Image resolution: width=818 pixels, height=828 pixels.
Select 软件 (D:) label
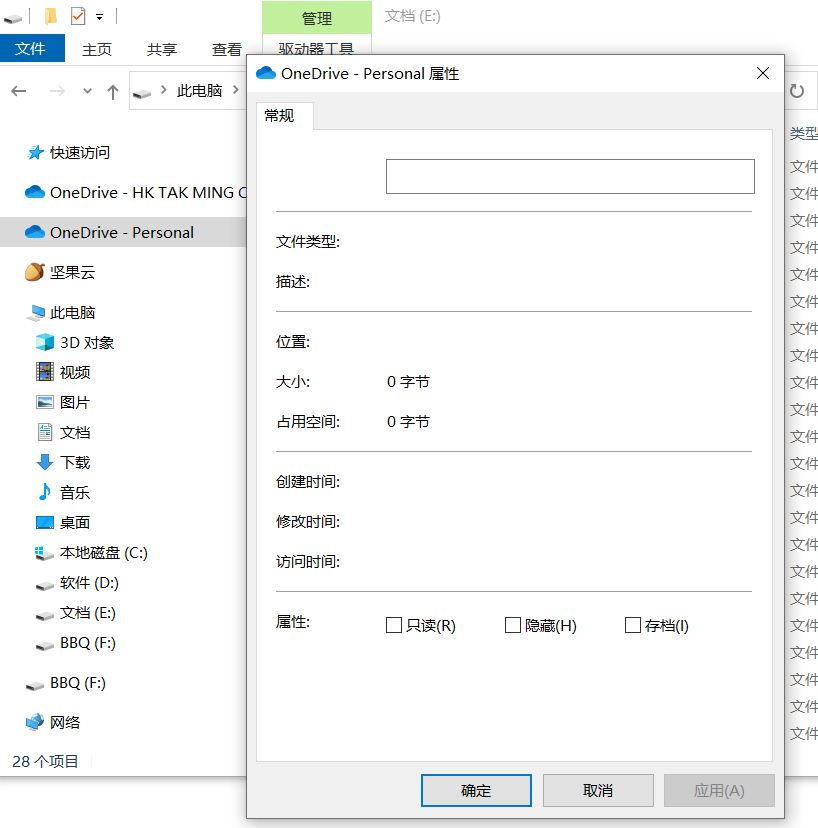pyautogui.click(x=89, y=583)
